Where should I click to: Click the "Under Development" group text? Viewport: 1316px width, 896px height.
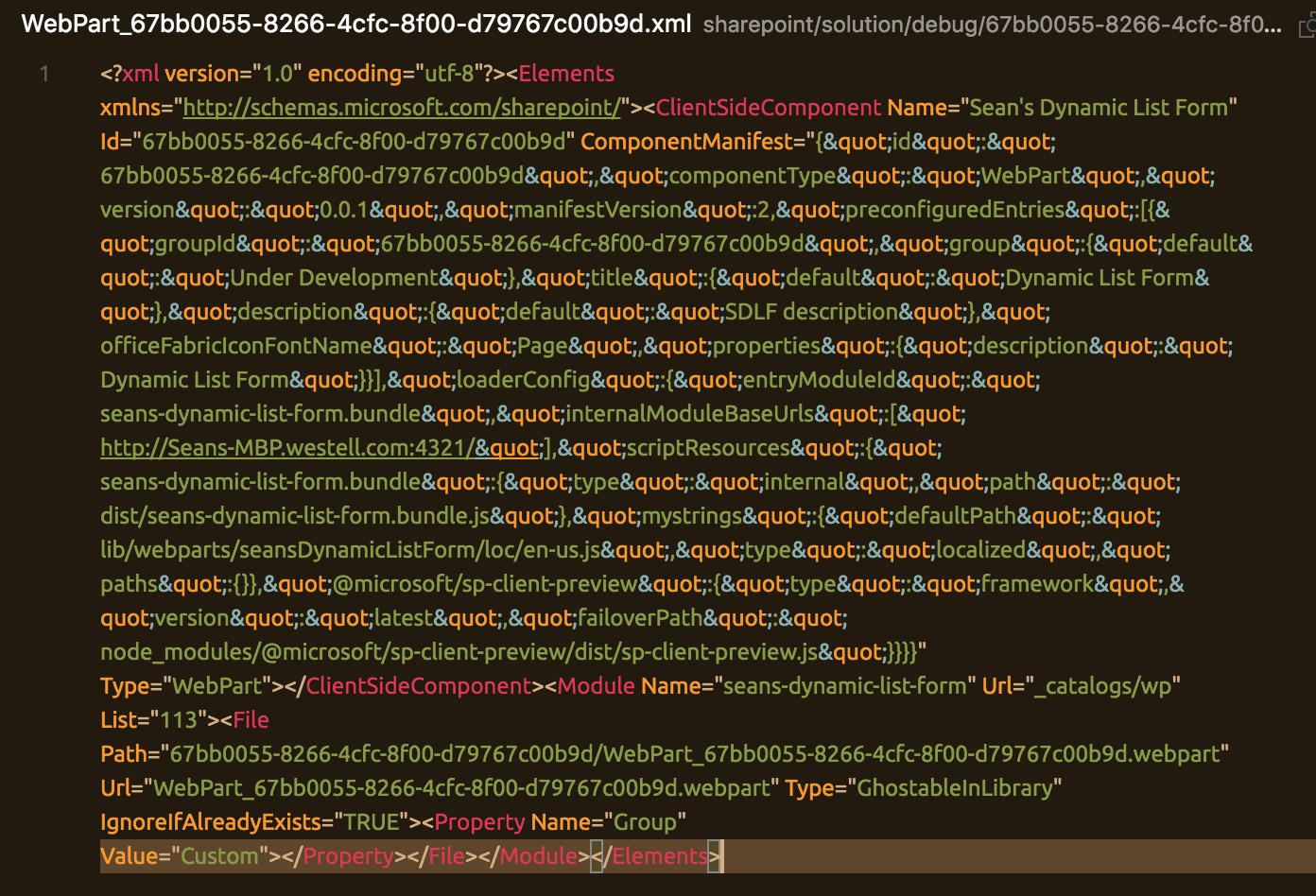point(335,278)
